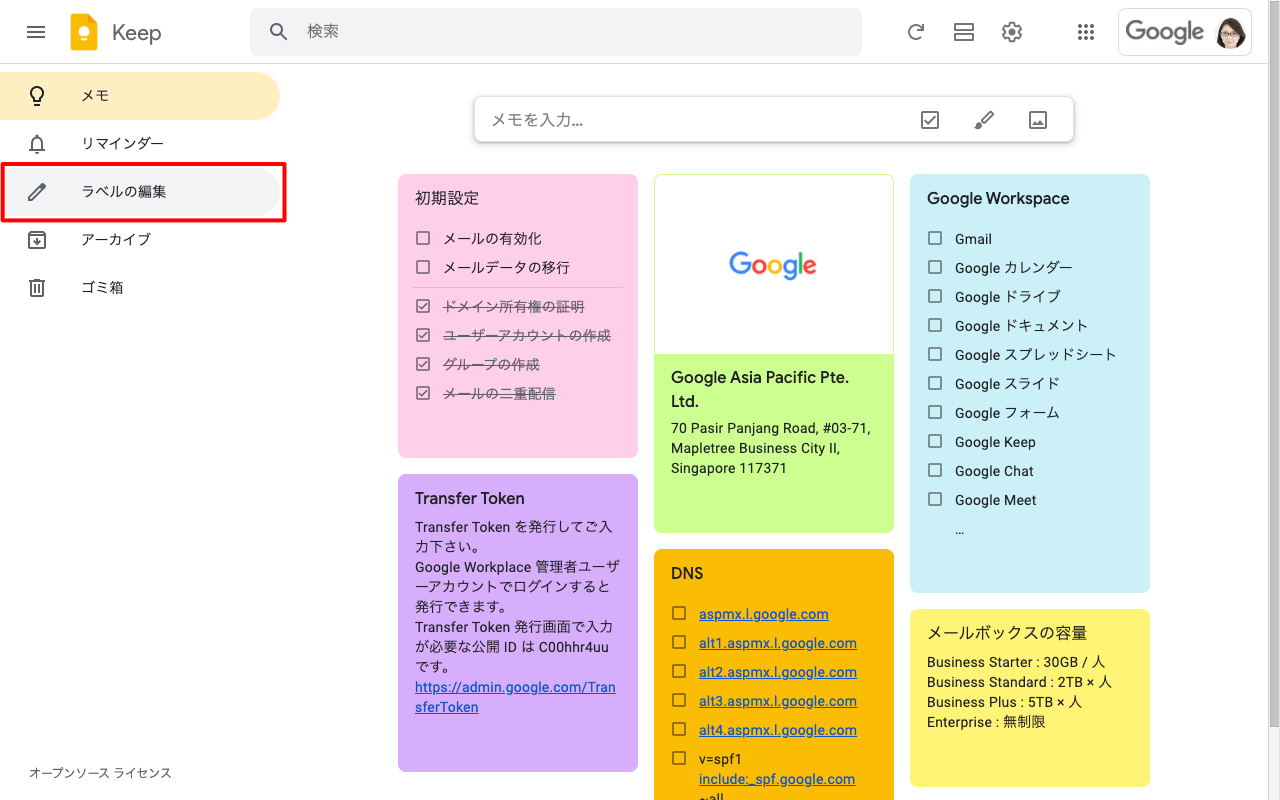Open リマインダー in the sidebar

point(140,144)
